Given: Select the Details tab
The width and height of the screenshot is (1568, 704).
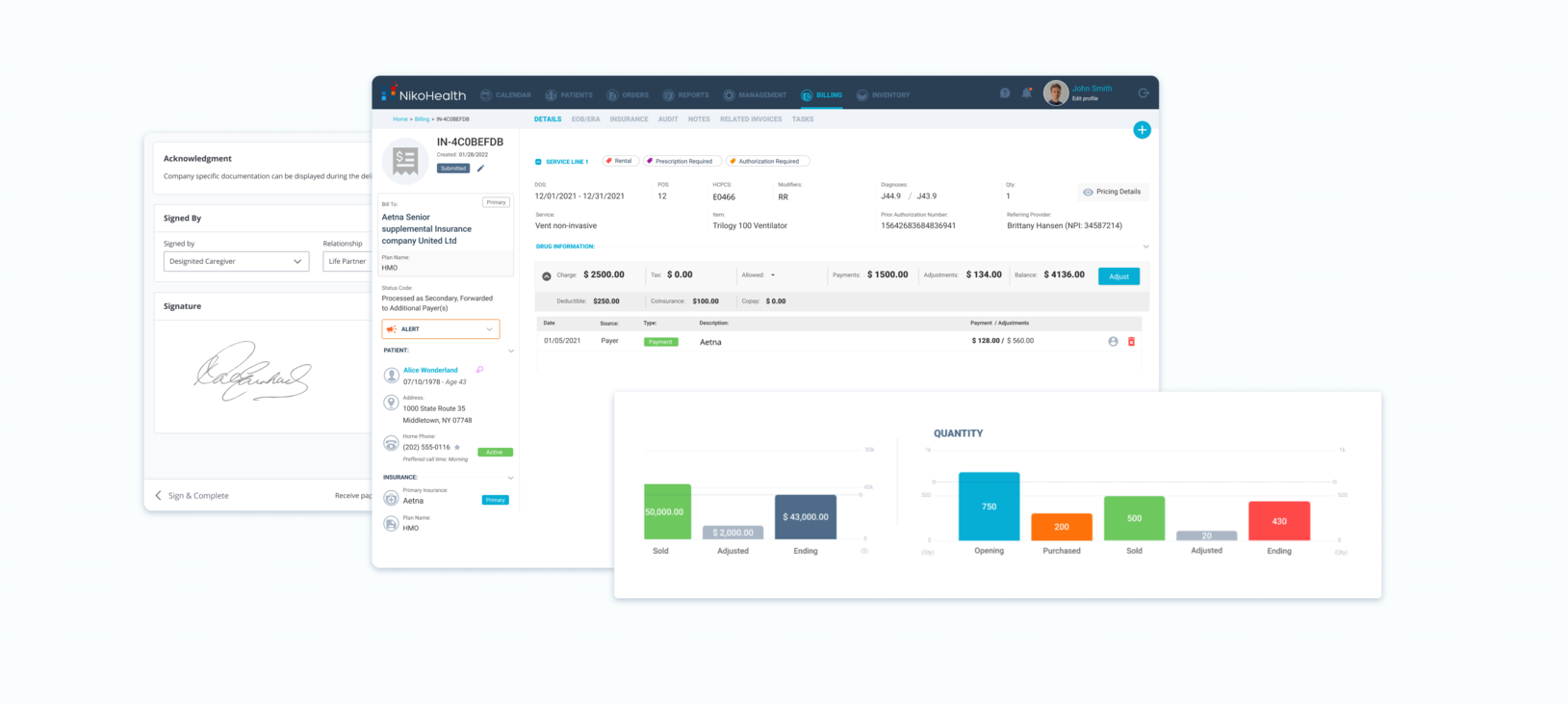Looking at the screenshot, I should coord(548,119).
